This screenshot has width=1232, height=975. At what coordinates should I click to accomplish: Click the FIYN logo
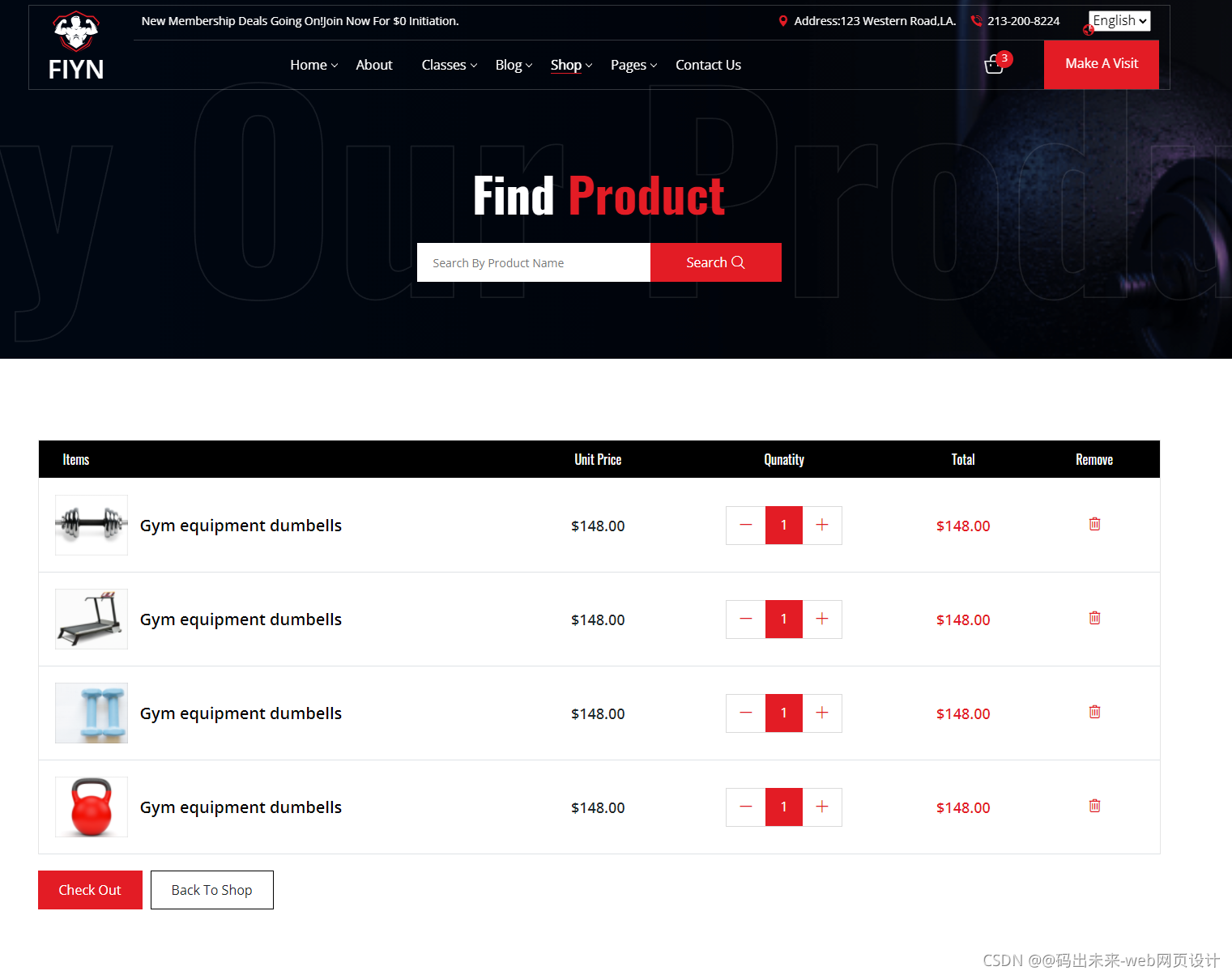pyautogui.click(x=76, y=47)
